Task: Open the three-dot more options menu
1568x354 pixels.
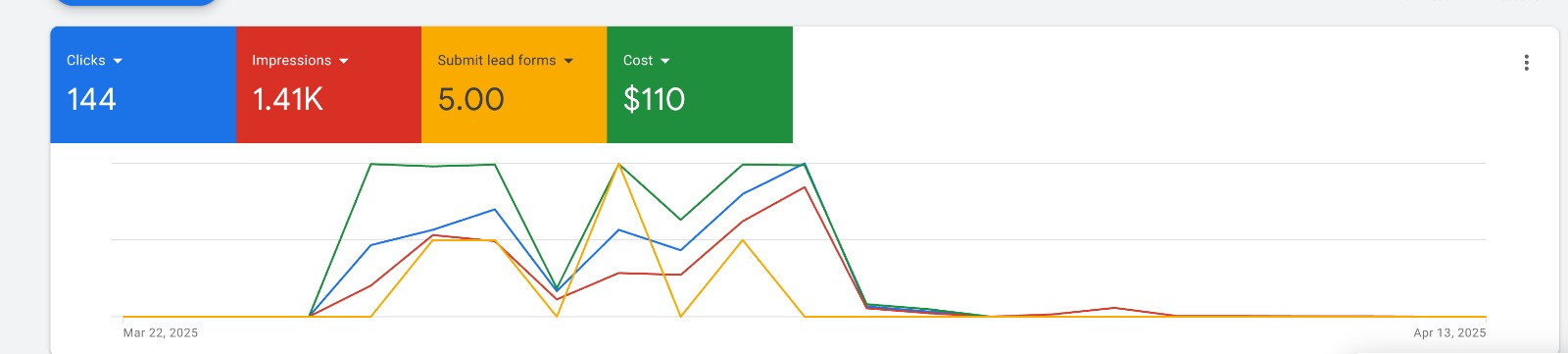Action: pos(1526,63)
